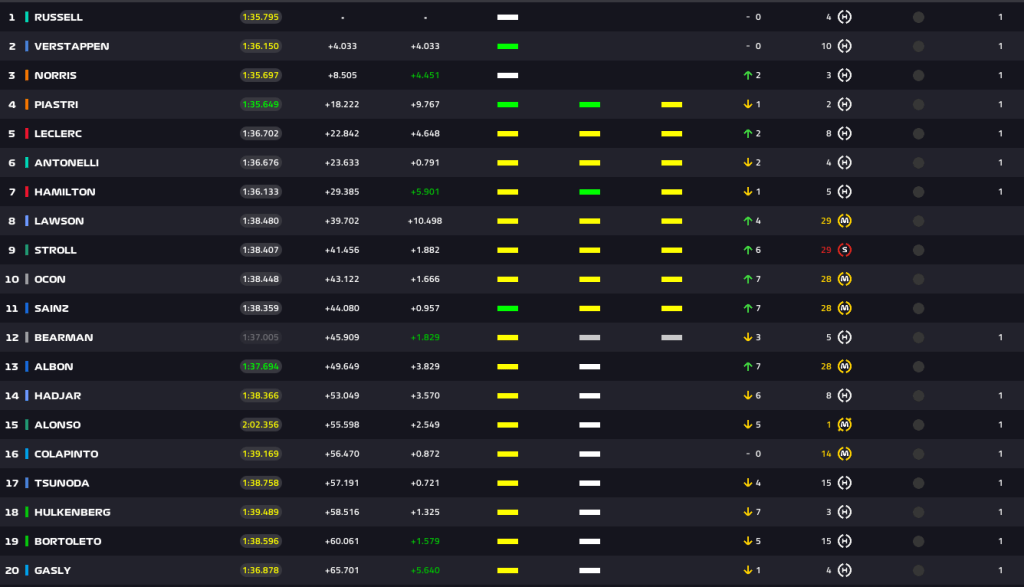Click Ocon's tyre age 28

pos(826,279)
